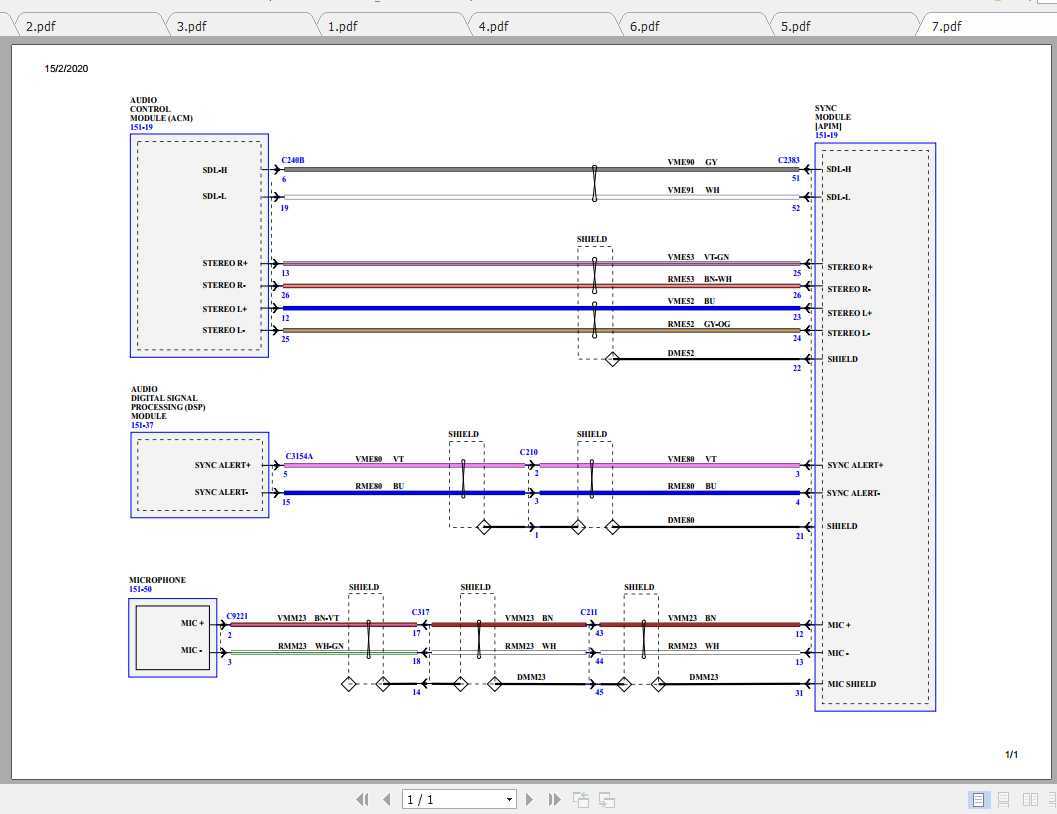Click connector label C317
1057x814 pixels.
421,612
